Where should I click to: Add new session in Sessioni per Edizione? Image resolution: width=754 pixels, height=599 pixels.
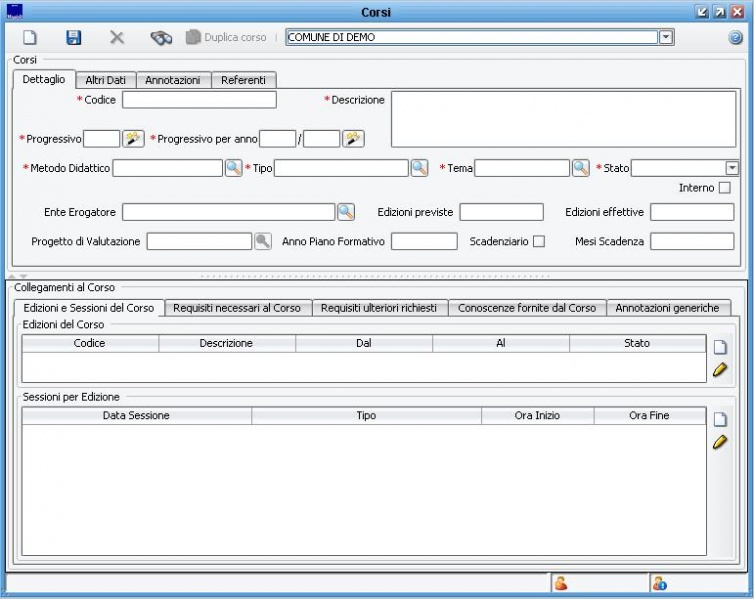719,420
